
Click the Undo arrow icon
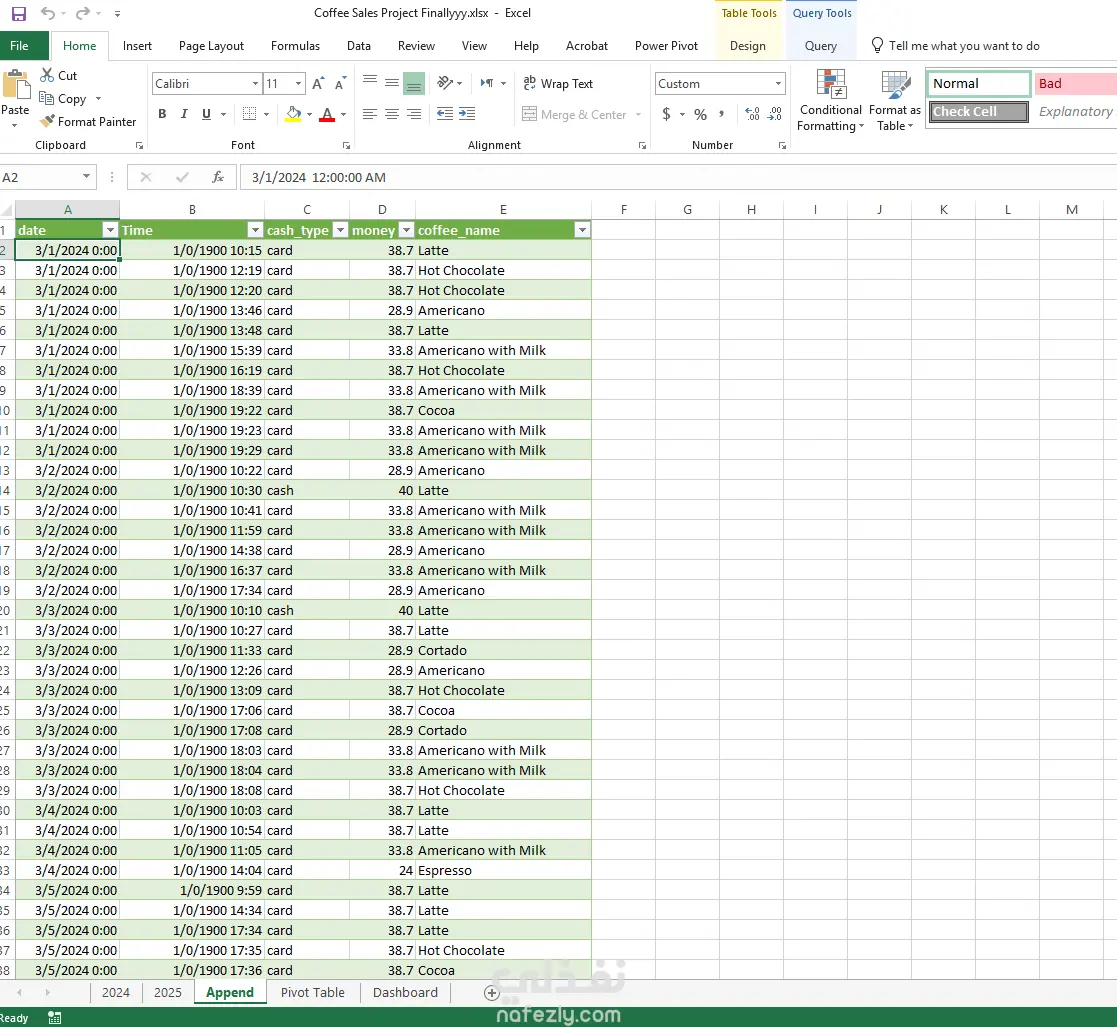(48, 13)
